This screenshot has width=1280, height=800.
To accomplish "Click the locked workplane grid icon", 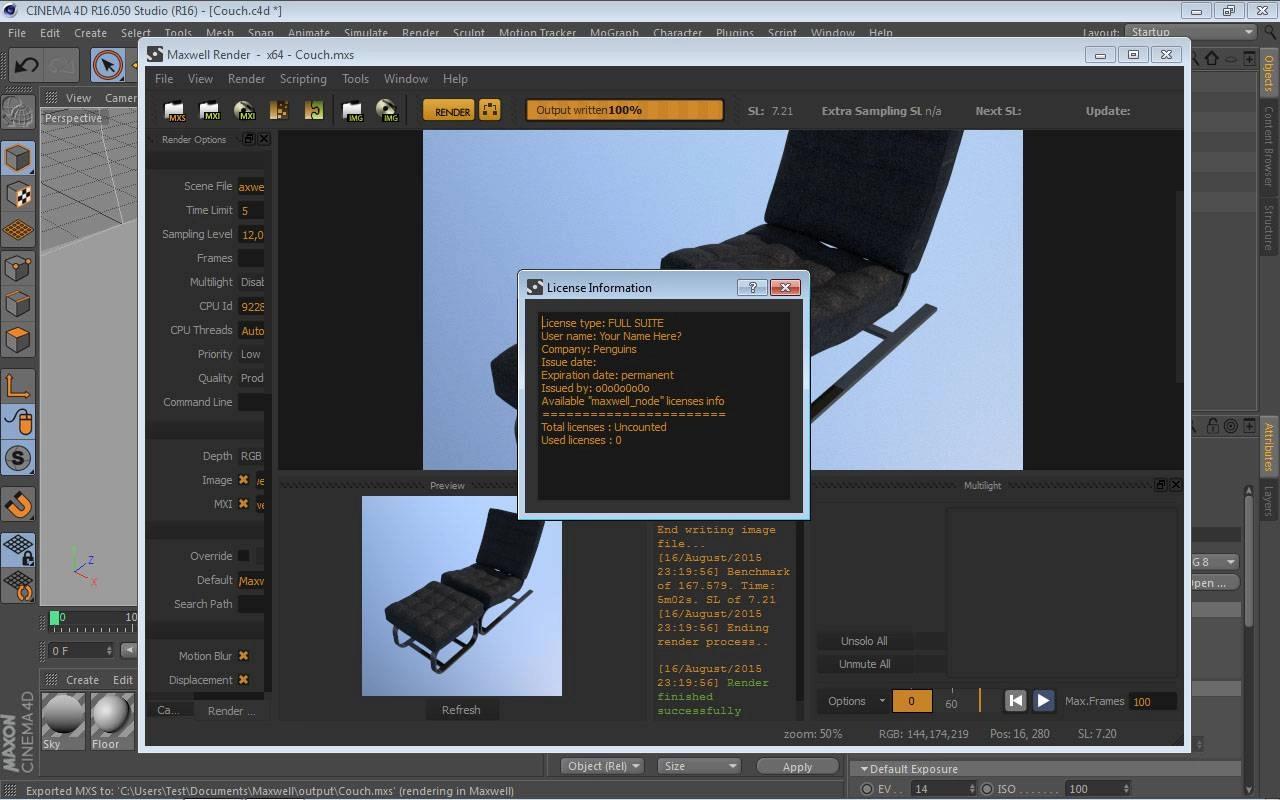I will (18, 548).
